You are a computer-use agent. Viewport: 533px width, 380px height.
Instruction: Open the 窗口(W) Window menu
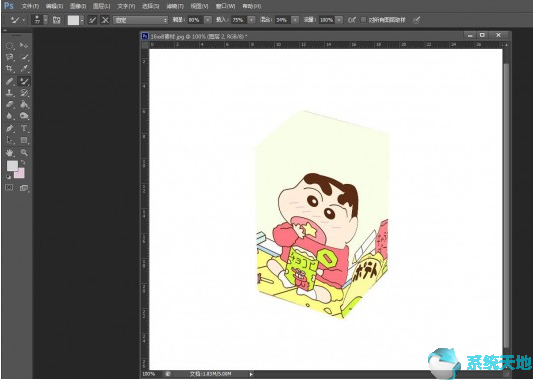225,6
